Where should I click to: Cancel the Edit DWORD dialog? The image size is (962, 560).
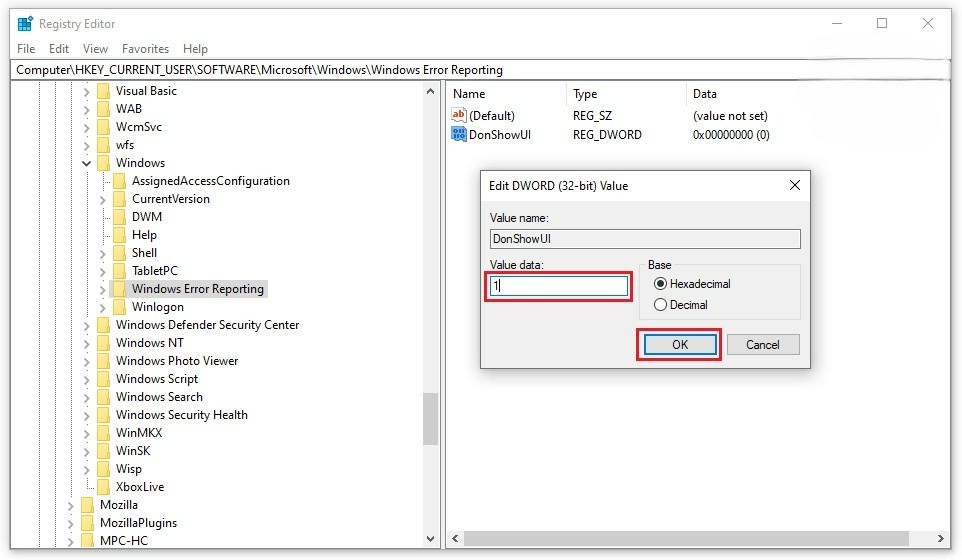coord(762,345)
